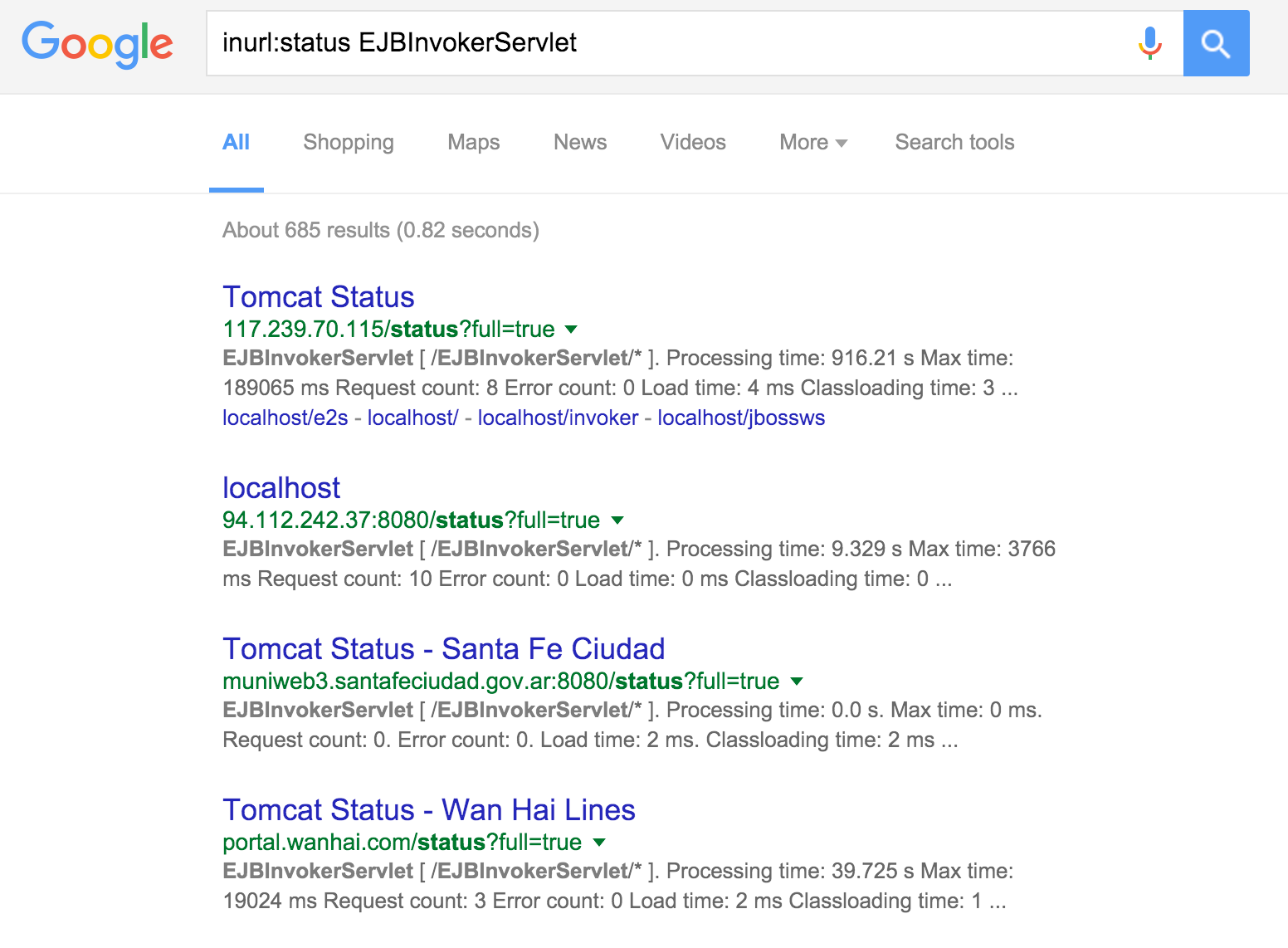Click the microphone voice search icon
The height and width of the screenshot is (948, 1288).
(1149, 43)
